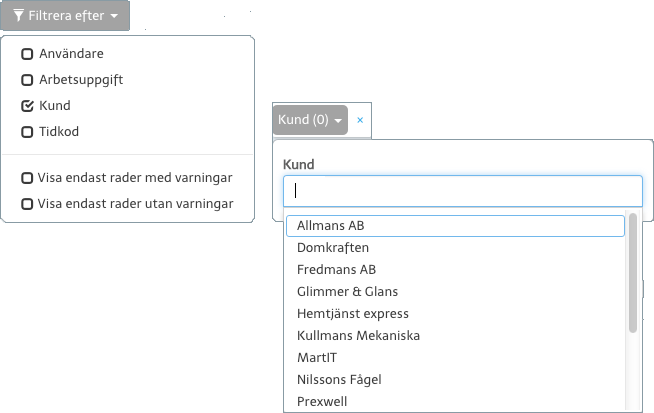Enable Visa endast rader med varningar
654x413 pixels.
(x=27, y=178)
